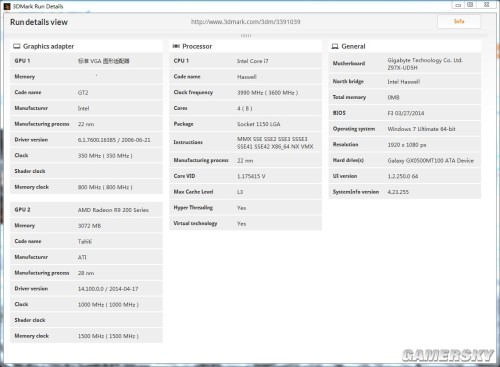This screenshot has width=500, height=367.
Task: Click the Processor section header
Action: [x=245, y=46]
